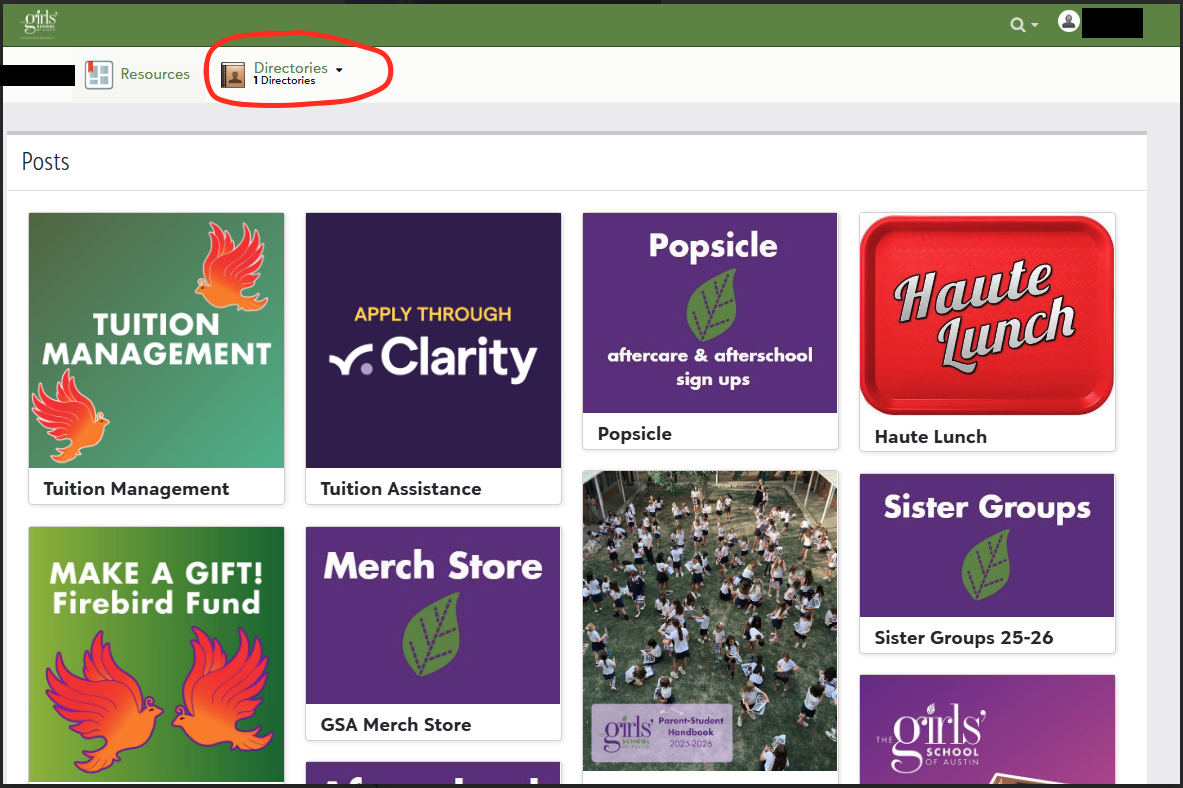Expand the Directories dropdown arrow
Image resolution: width=1183 pixels, height=788 pixels.
tap(339, 69)
